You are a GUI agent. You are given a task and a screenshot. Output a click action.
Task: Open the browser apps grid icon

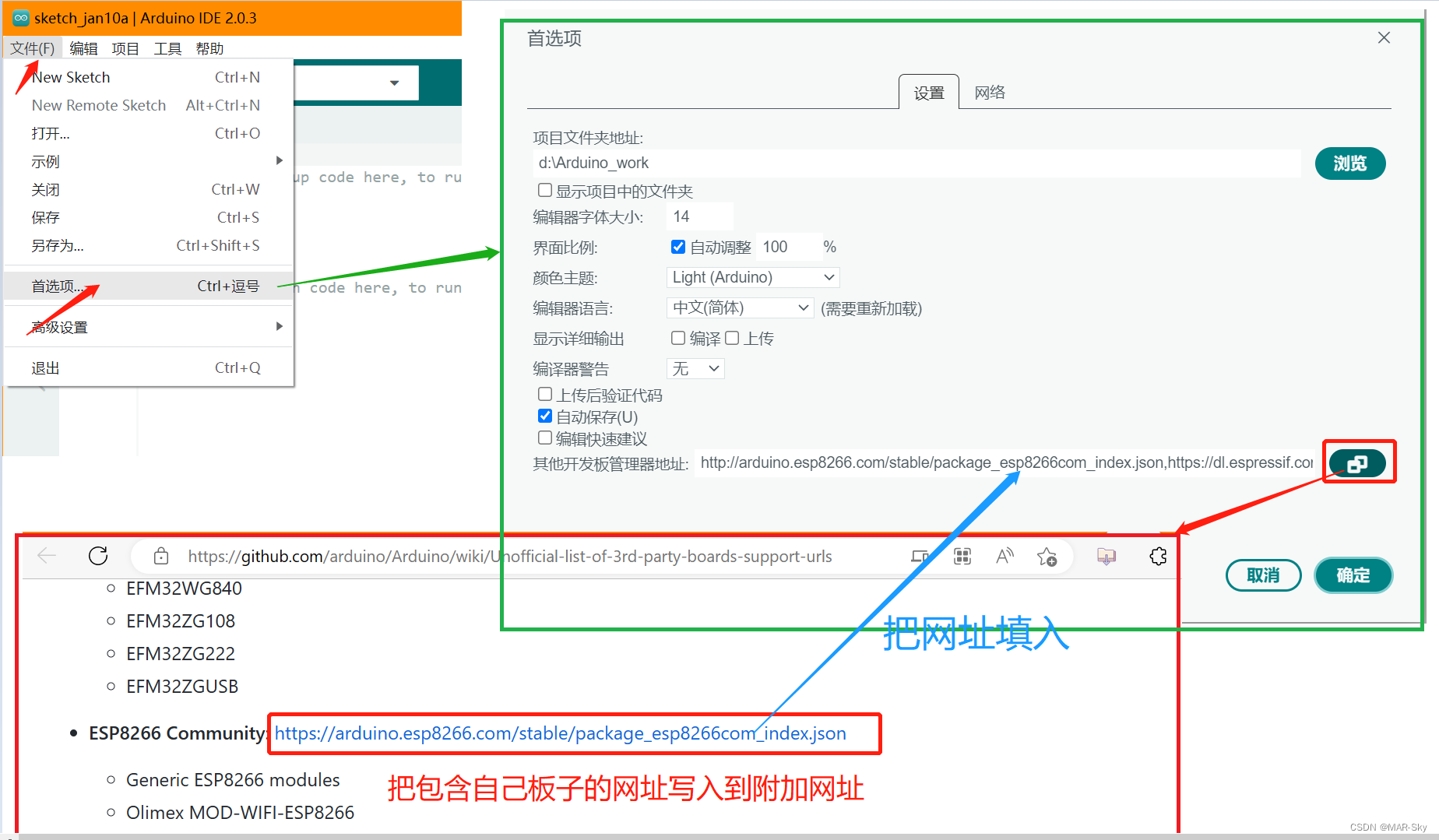click(962, 556)
